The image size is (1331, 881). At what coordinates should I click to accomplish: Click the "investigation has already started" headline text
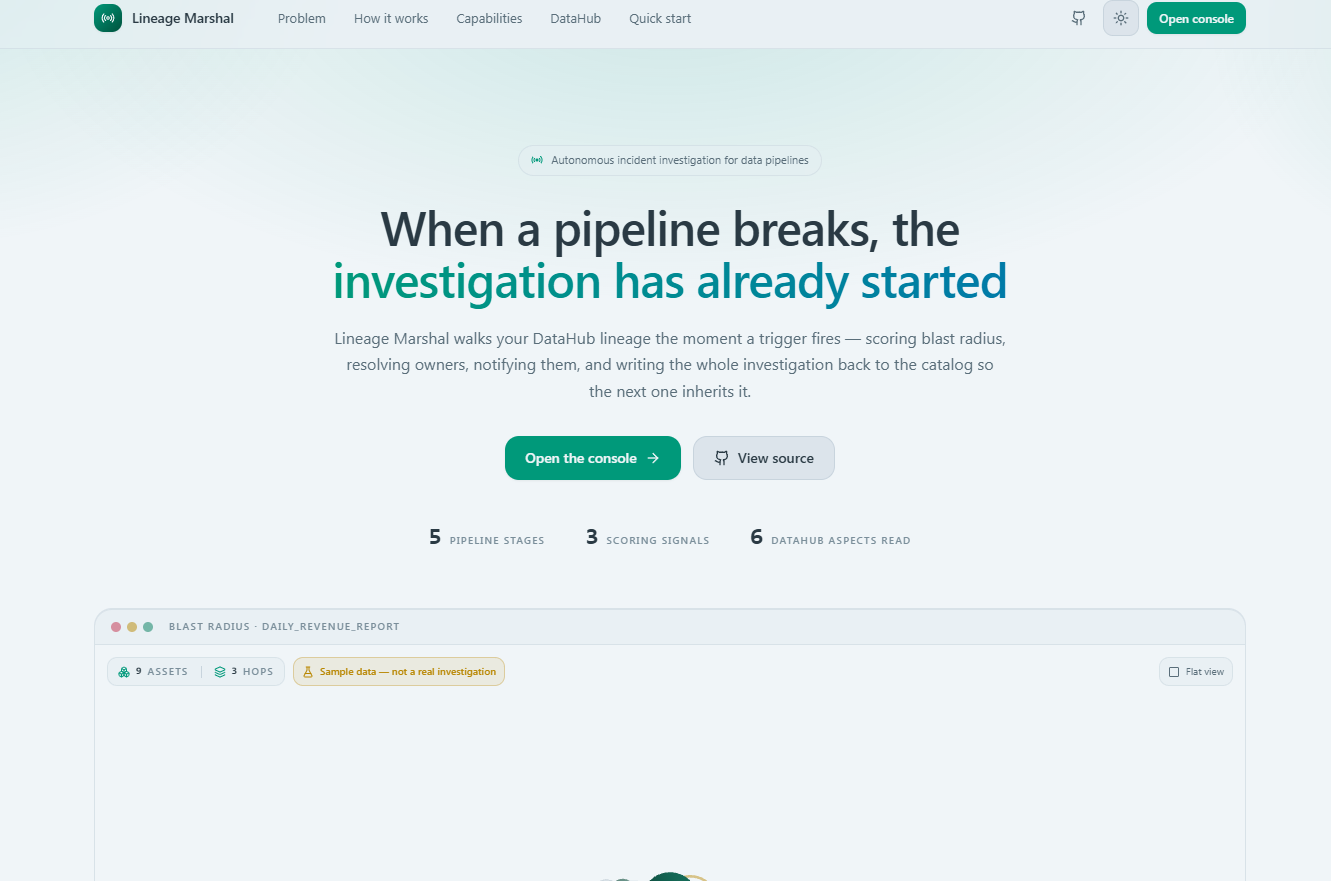[670, 282]
